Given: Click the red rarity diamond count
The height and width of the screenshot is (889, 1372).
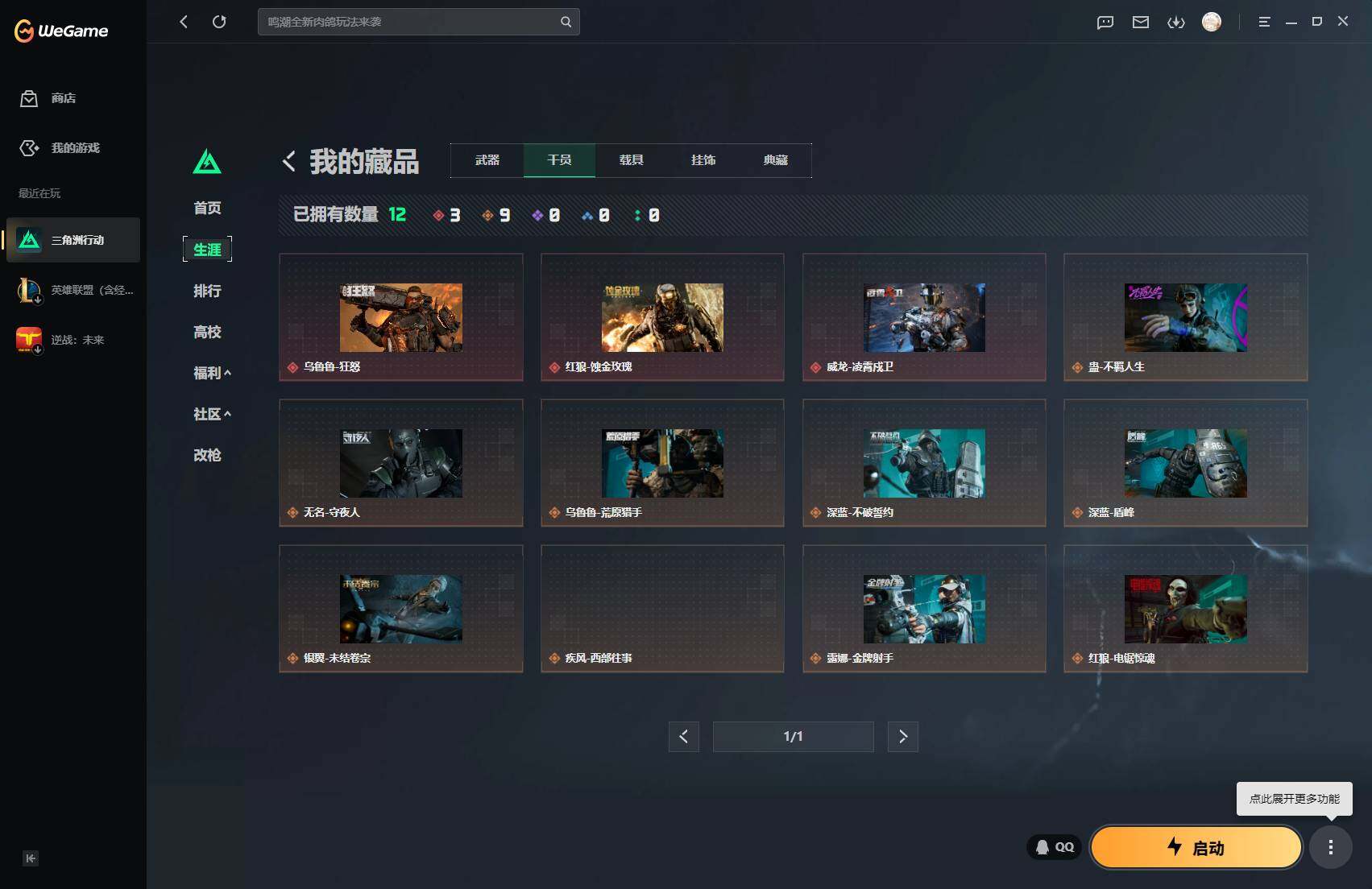Looking at the screenshot, I should [x=446, y=215].
